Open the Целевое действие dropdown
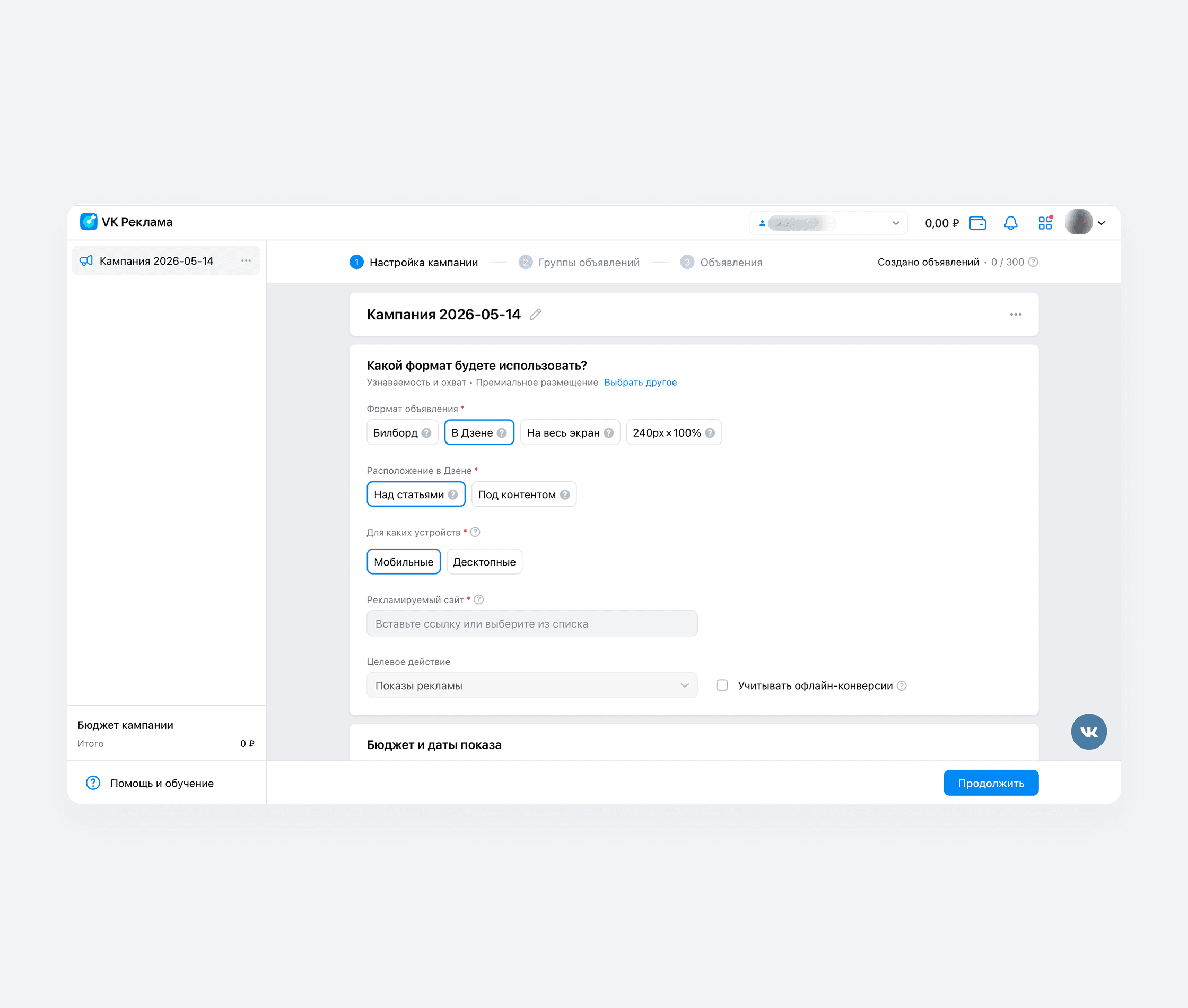The height and width of the screenshot is (1008, 1188). 532,685
